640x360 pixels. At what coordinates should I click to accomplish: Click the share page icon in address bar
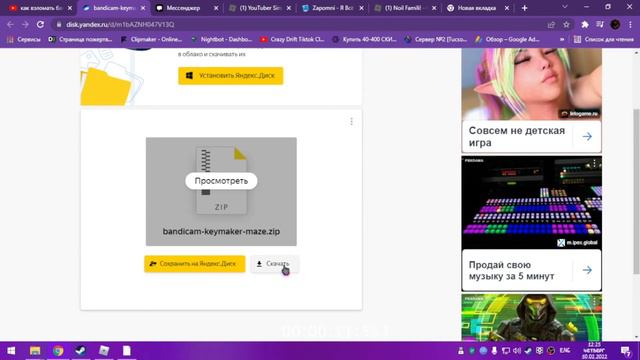tap(551, 24)
